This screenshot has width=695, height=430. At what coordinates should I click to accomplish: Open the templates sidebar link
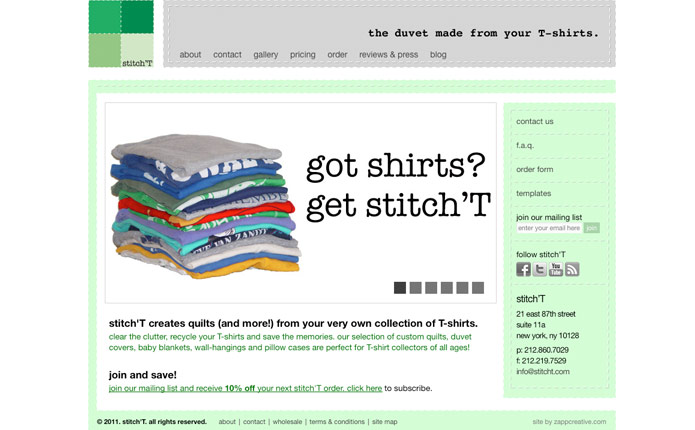[x=533, y=193]
